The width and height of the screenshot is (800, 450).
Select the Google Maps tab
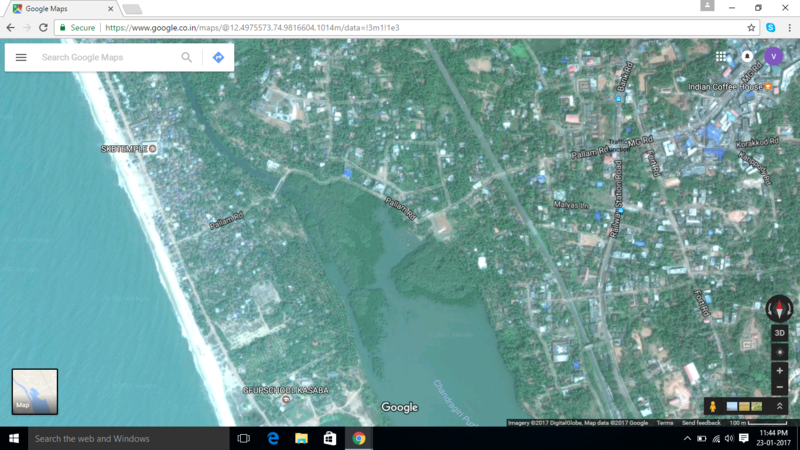pos(60,9)
